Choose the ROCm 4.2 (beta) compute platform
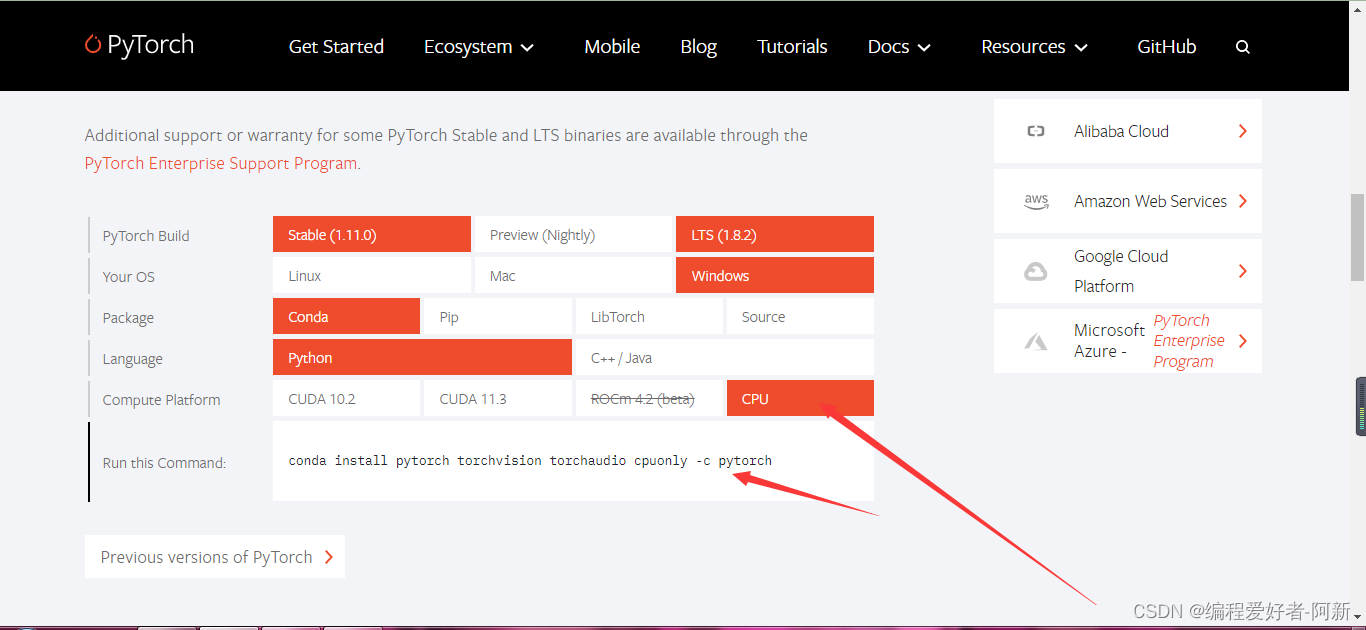This screenshot has height=630, width=1366. (649, 399)
